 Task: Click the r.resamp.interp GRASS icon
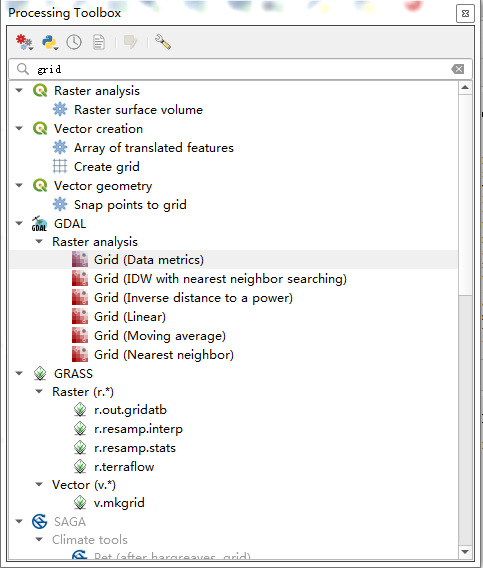(80, 429)
